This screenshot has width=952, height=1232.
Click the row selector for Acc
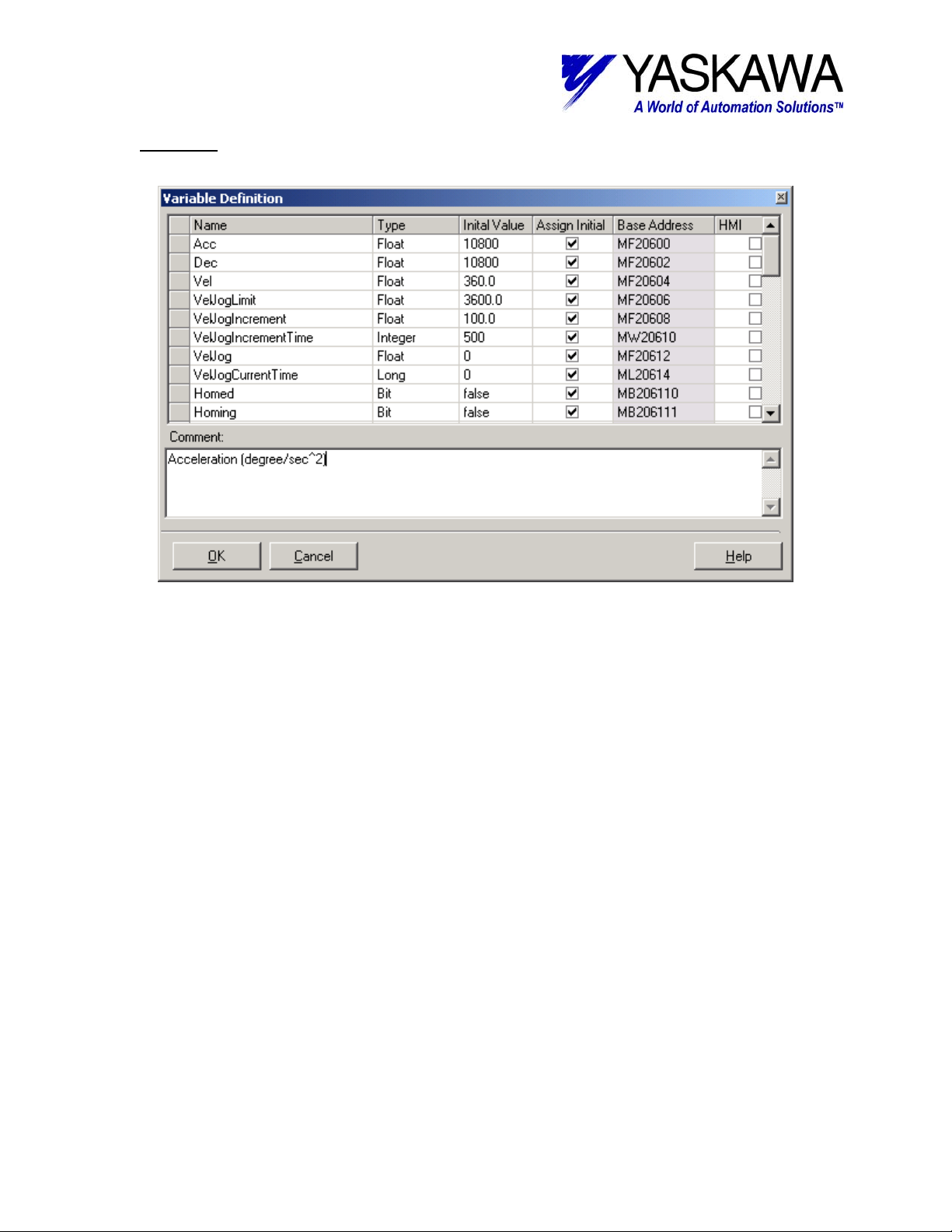point(180,243)
